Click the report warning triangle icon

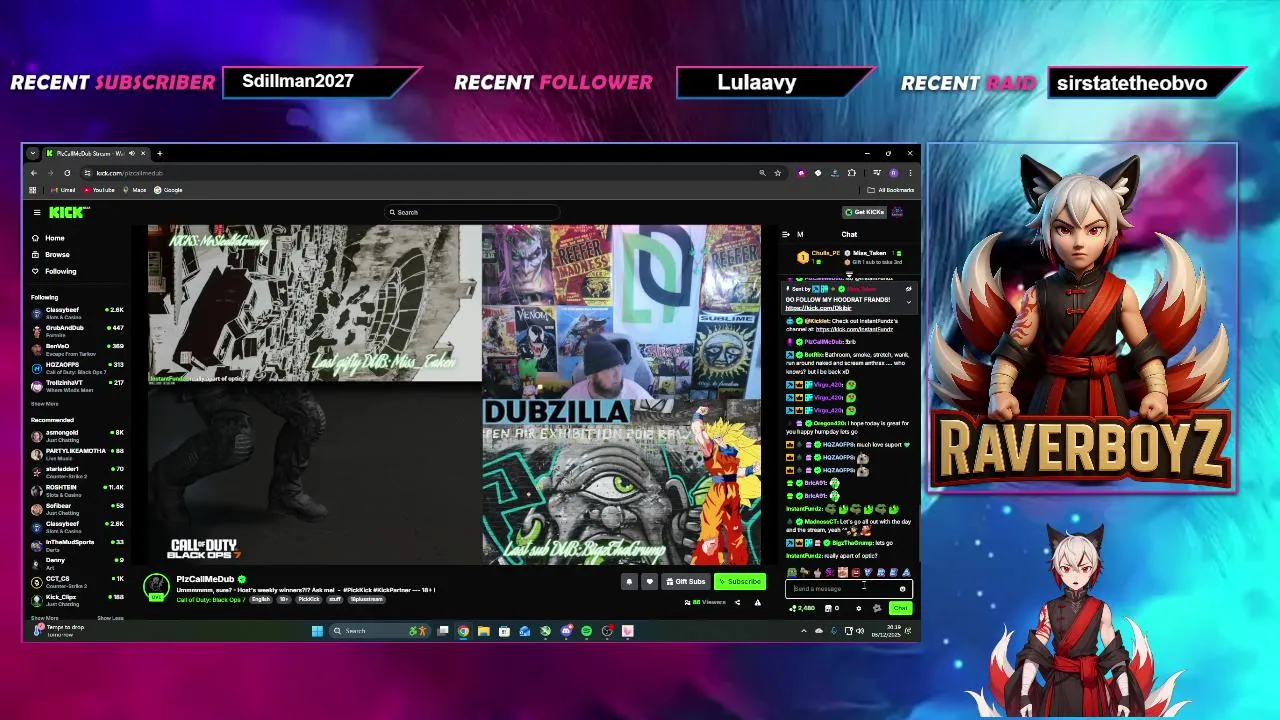point(758,602)
